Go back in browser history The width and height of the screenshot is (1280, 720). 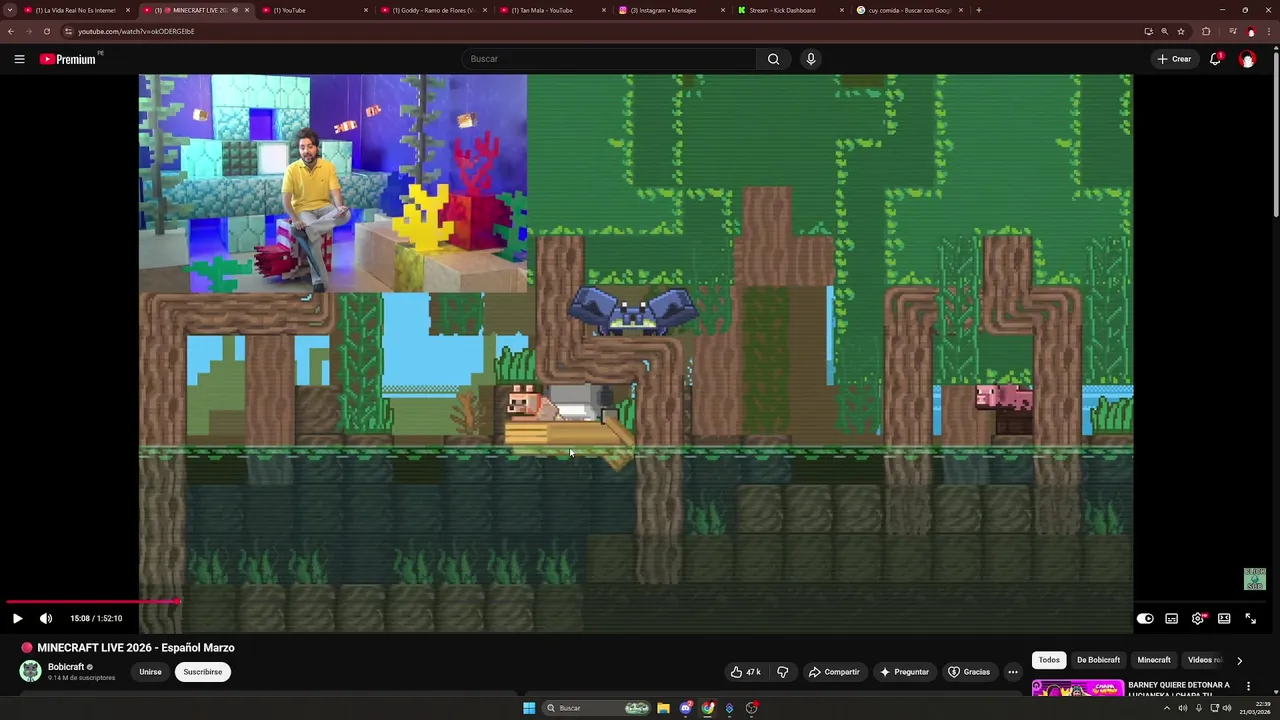(11, 31)
